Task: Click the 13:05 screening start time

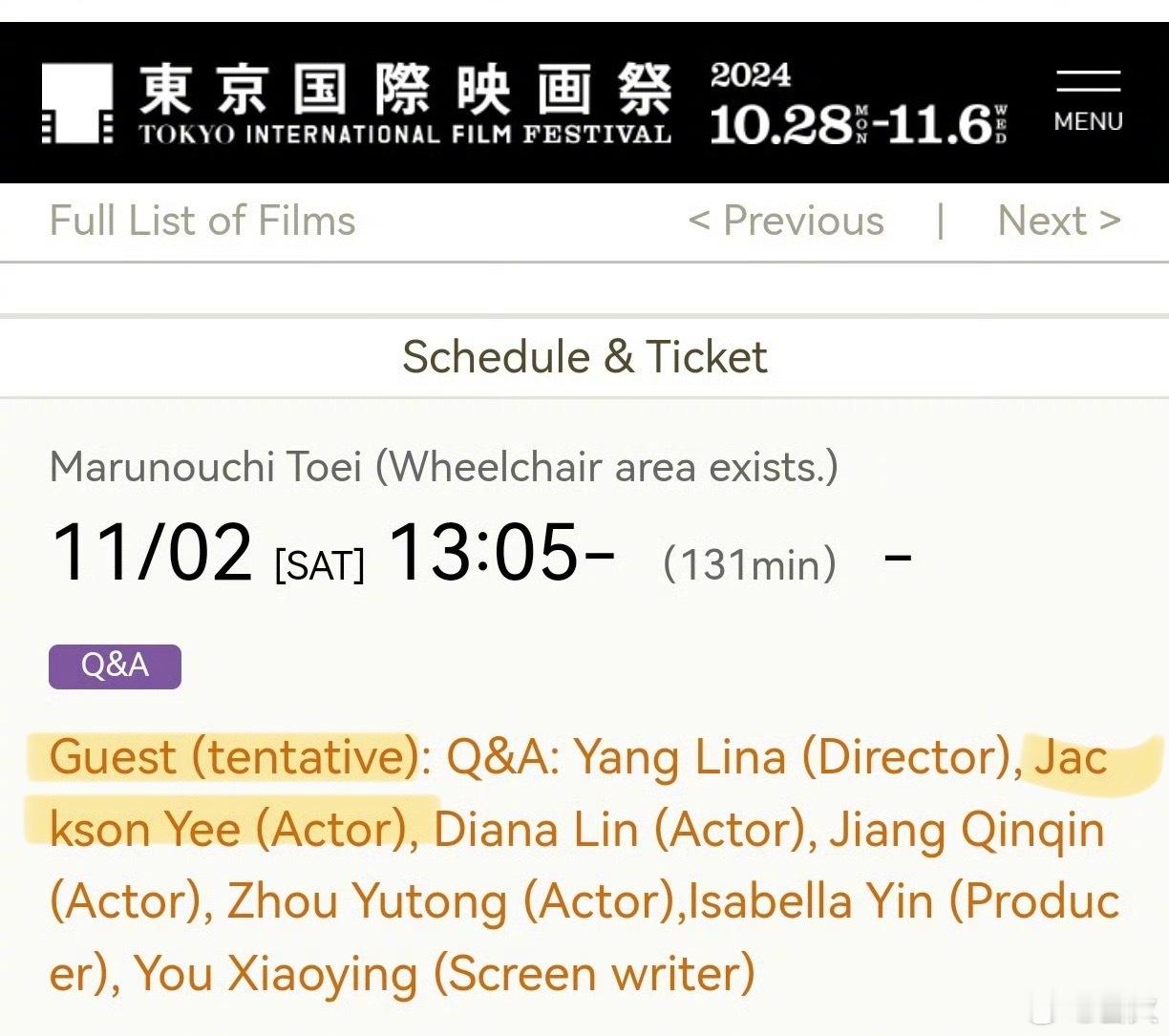Action: pos(501,553)
